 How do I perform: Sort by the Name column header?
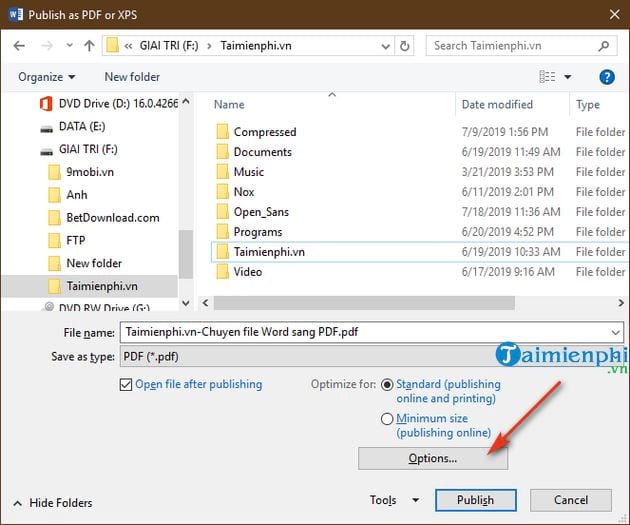click(229, 104)
